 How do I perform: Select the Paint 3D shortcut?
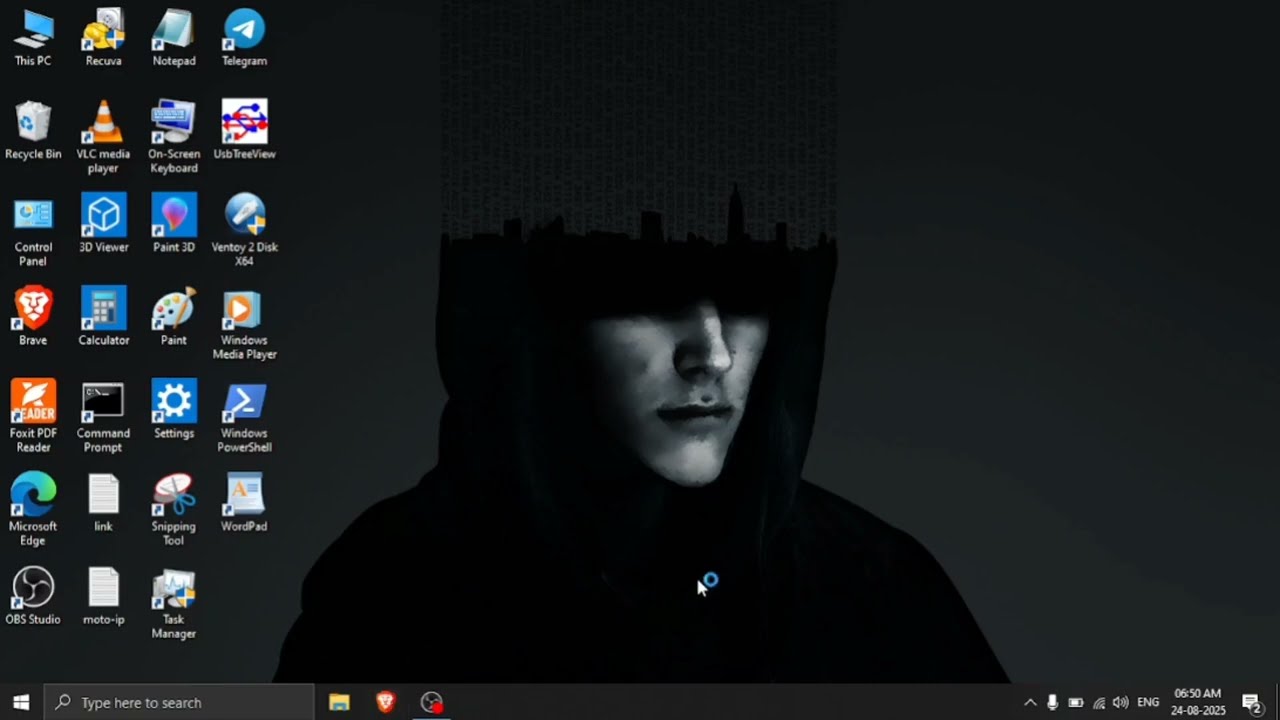coord(174,223)
